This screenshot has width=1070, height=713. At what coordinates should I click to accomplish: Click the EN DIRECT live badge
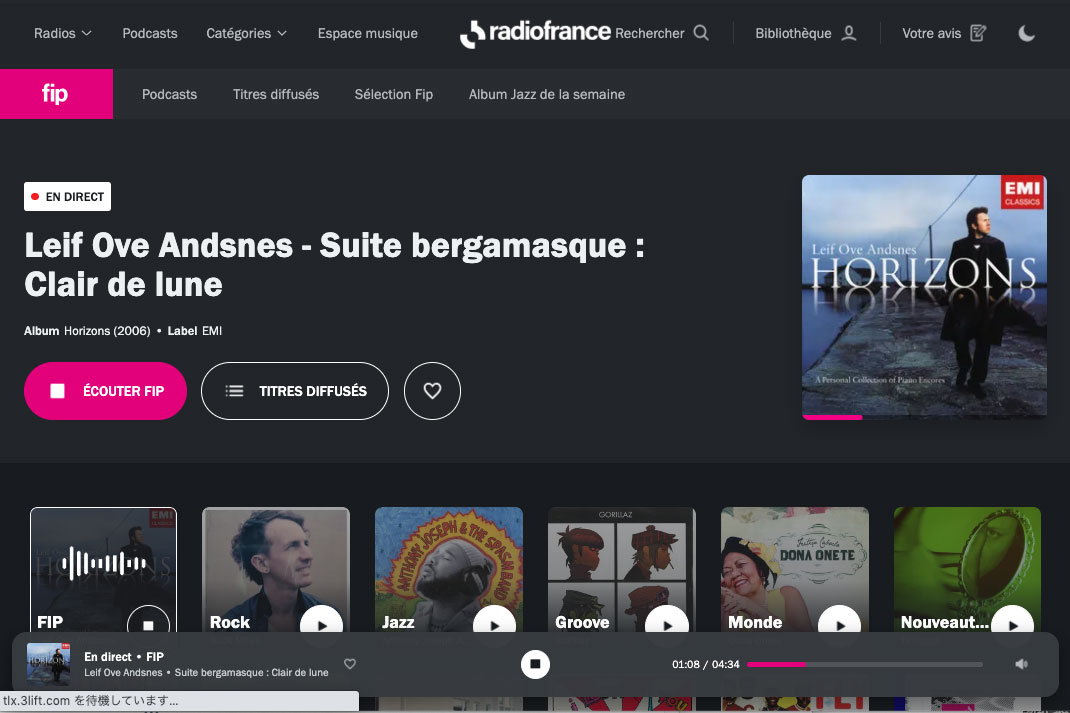click(x=68, y=197)
